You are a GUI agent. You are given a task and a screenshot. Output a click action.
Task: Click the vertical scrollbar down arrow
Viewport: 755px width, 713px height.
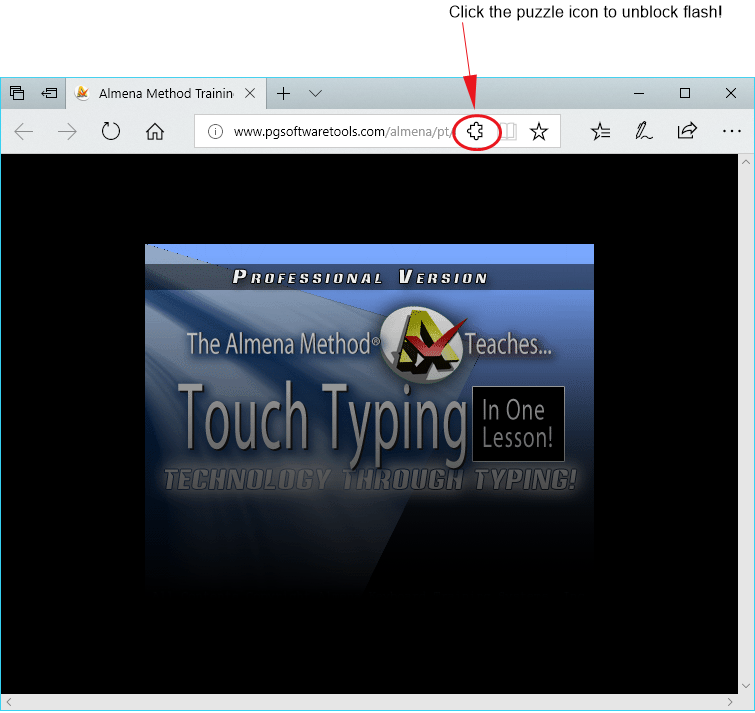tap(746, 686)
